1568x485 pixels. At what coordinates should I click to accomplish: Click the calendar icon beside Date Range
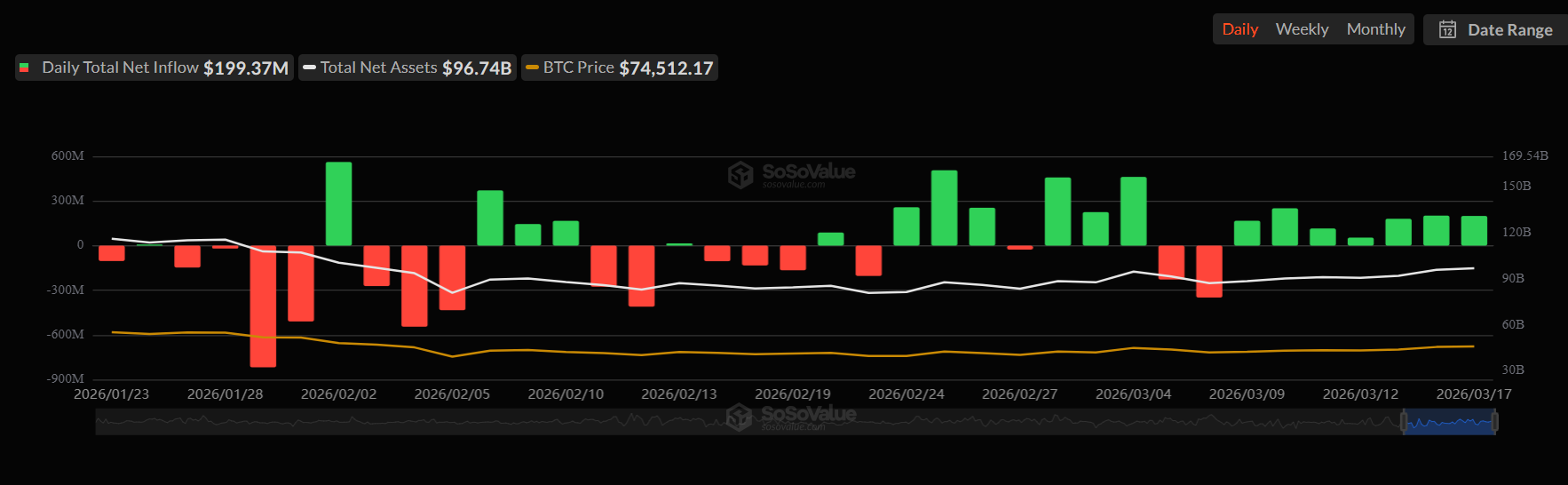[x=1447, y=29]
